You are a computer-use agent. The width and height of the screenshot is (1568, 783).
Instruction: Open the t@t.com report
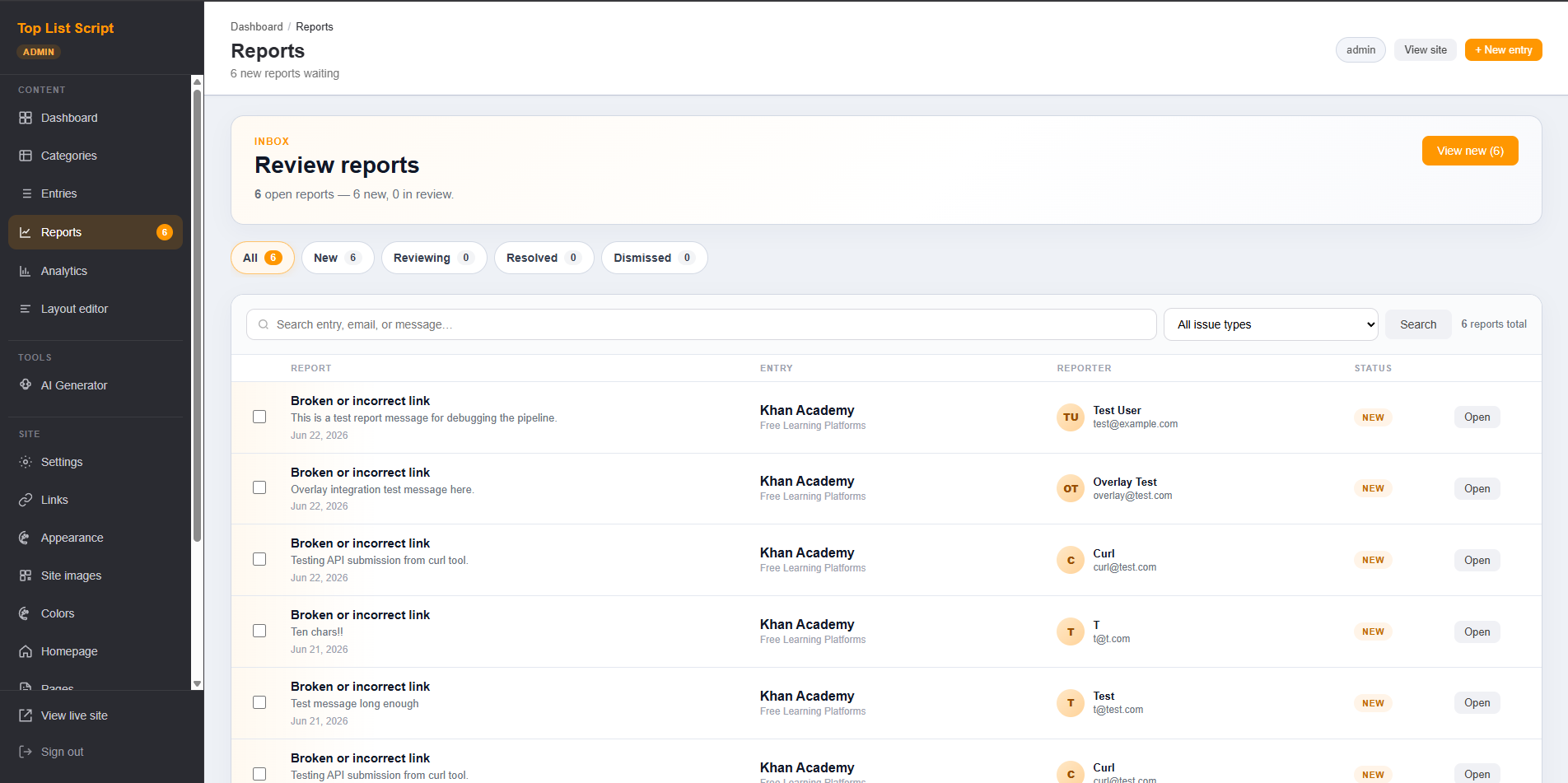coord(1477,632)
